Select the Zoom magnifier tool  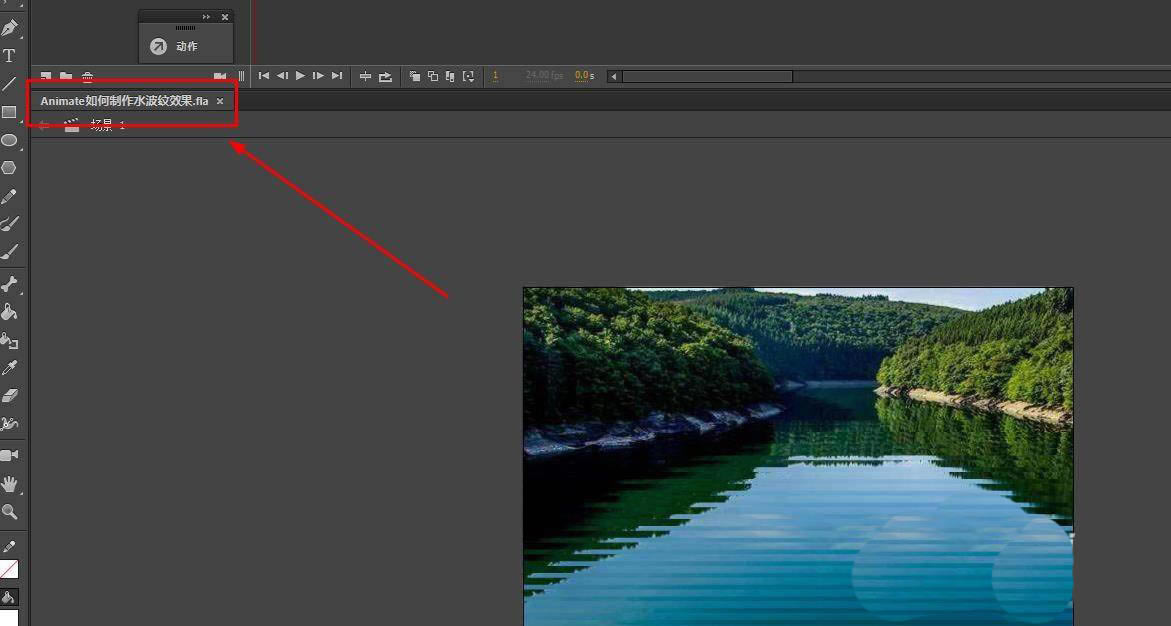9,512
